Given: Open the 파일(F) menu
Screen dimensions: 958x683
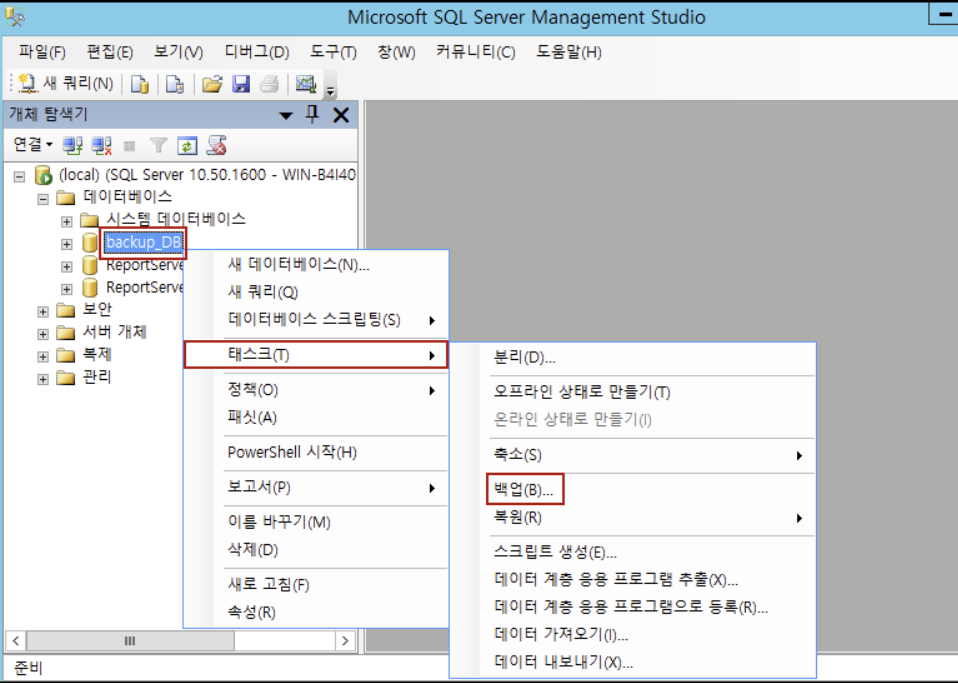Looking at the screenshot, I should (x=42, y=52).
